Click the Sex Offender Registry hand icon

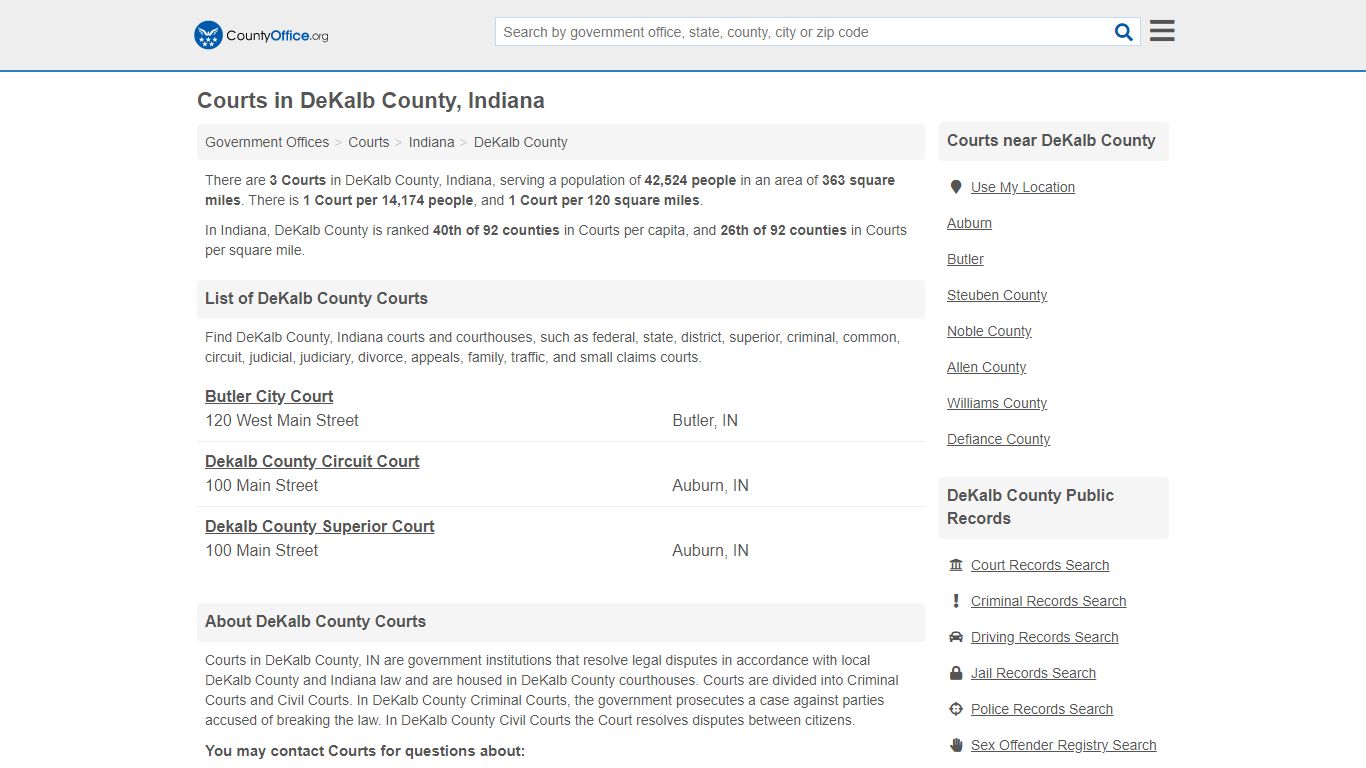(956, 745)
